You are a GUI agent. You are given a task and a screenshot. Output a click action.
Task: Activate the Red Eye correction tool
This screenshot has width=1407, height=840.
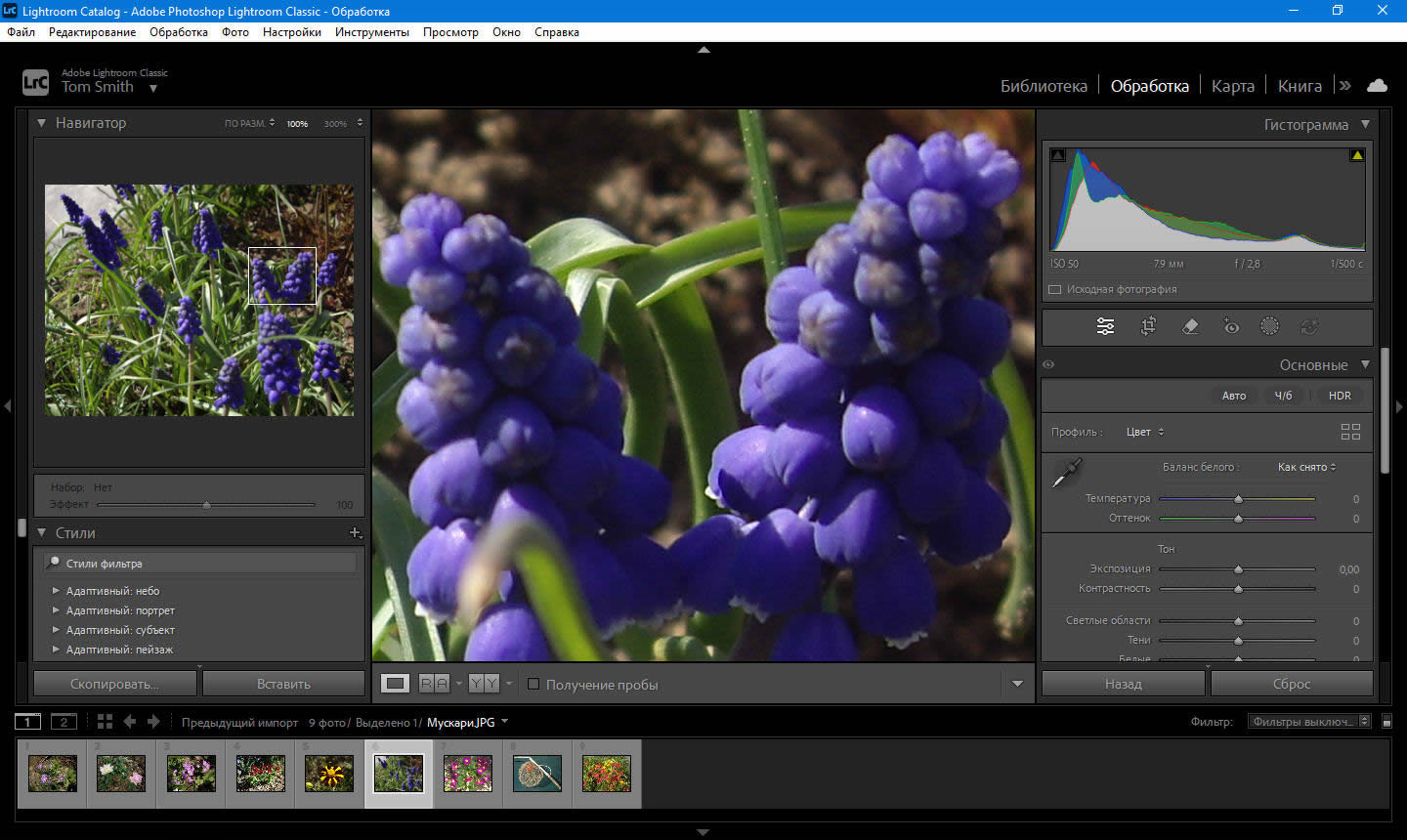[x=1231, y=327]
